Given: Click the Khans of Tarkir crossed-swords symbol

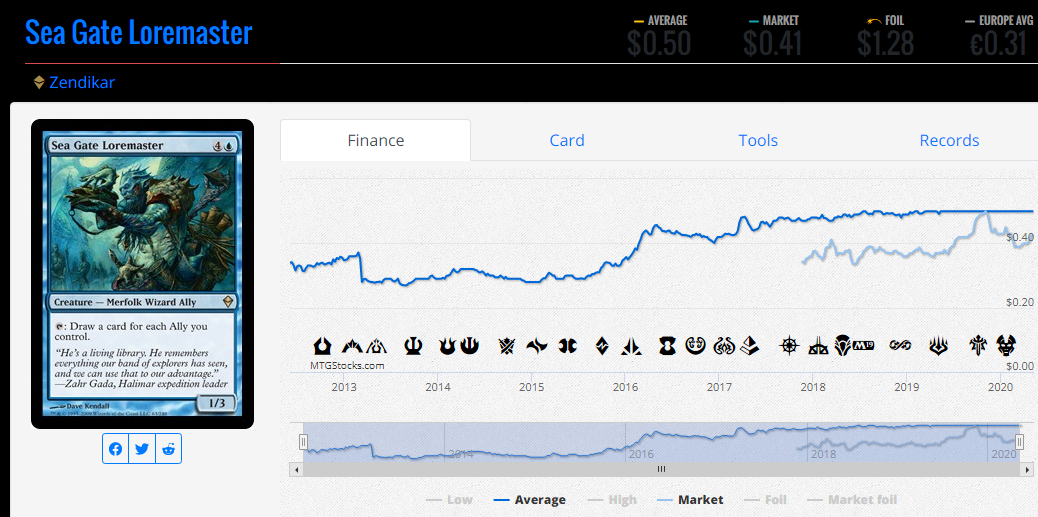Looking at the screenshot, I should click(x=507, y=346).
